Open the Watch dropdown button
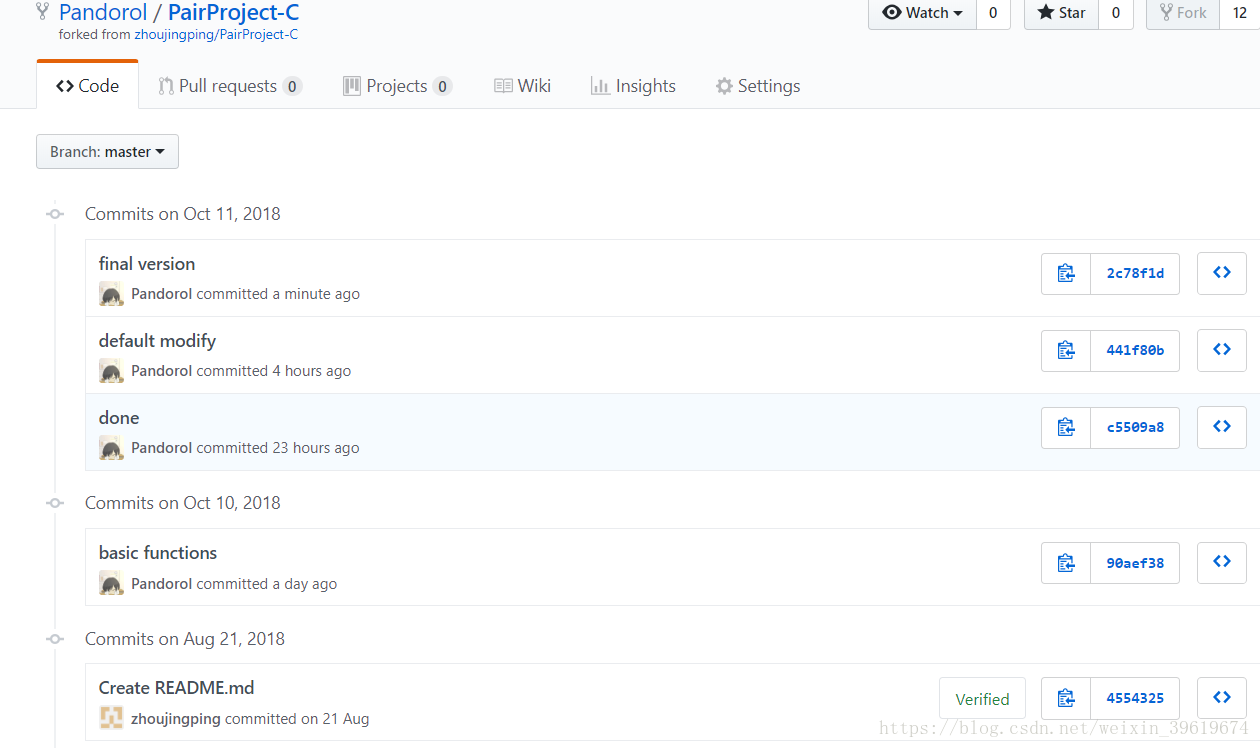The width and height of the screenshot is (1260, 748). [x=922, y=13]
